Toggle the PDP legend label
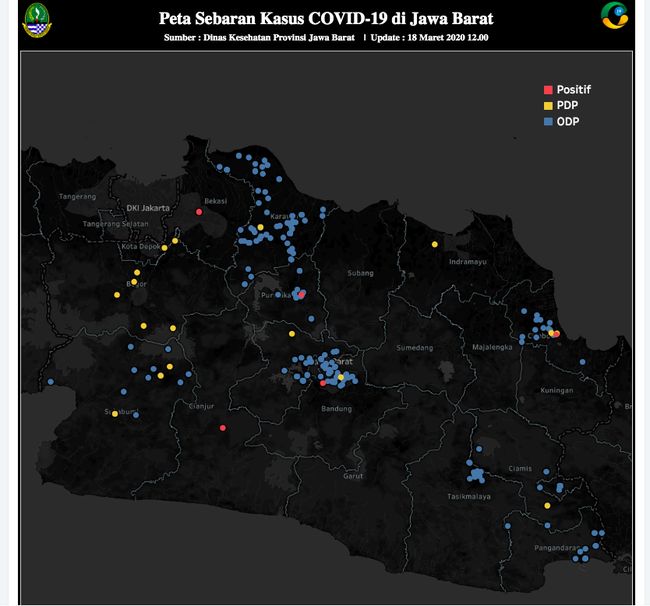Image resolution: width=650 pixels, height=606 pixels. pyautogui.click(x=567, y=105)
